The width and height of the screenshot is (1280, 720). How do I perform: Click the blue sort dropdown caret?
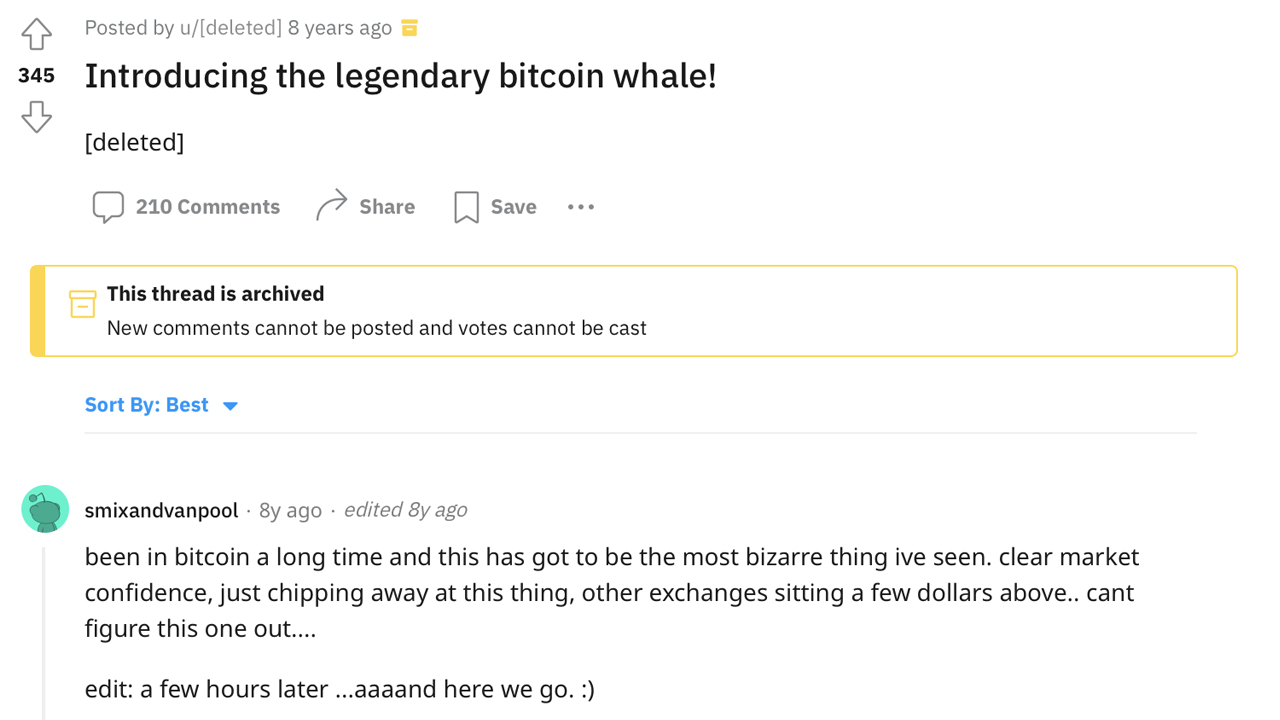point(230,406)
